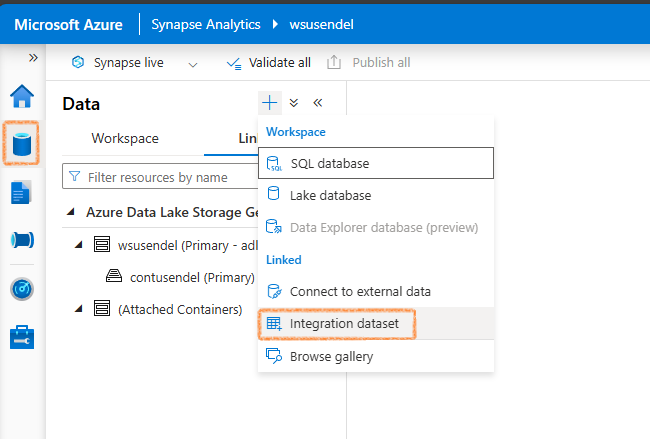650x439 pixels.
Task: Click the Integration dataset table icon
Action: coord(274,323)
